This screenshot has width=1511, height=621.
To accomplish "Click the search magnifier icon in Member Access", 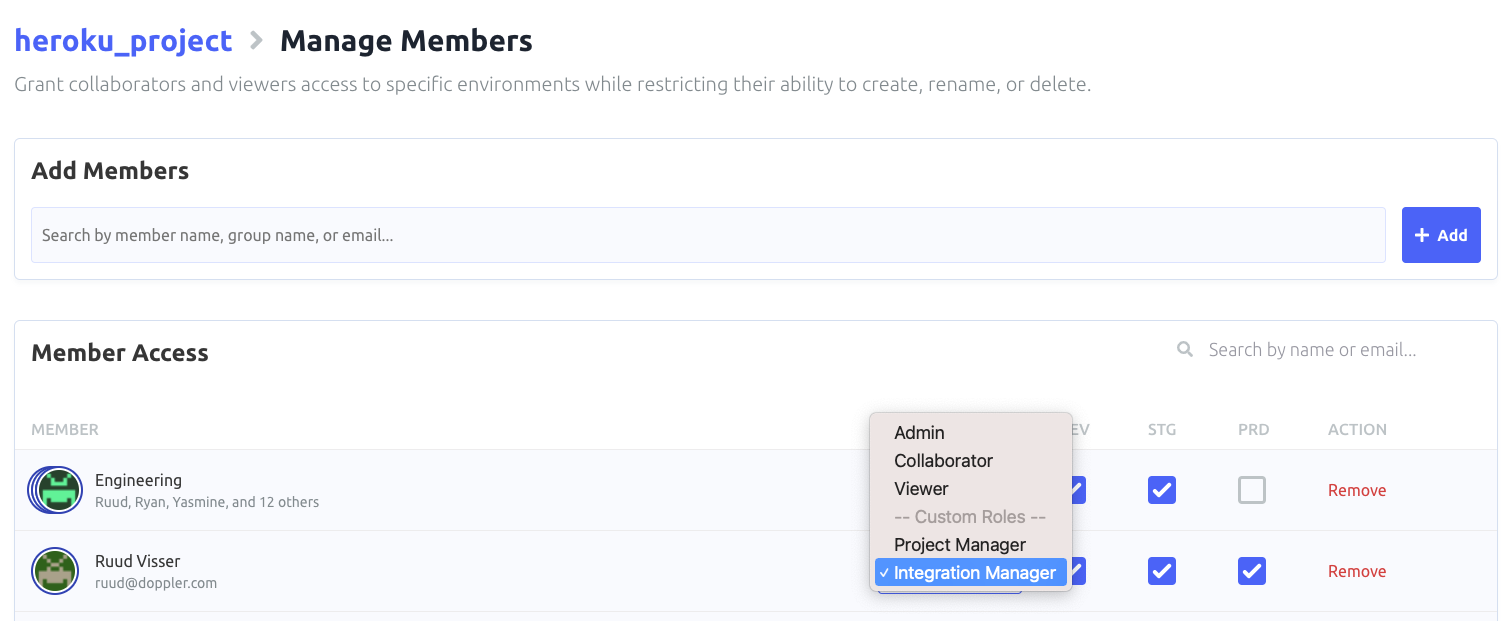I will (x=1185, y=350).
